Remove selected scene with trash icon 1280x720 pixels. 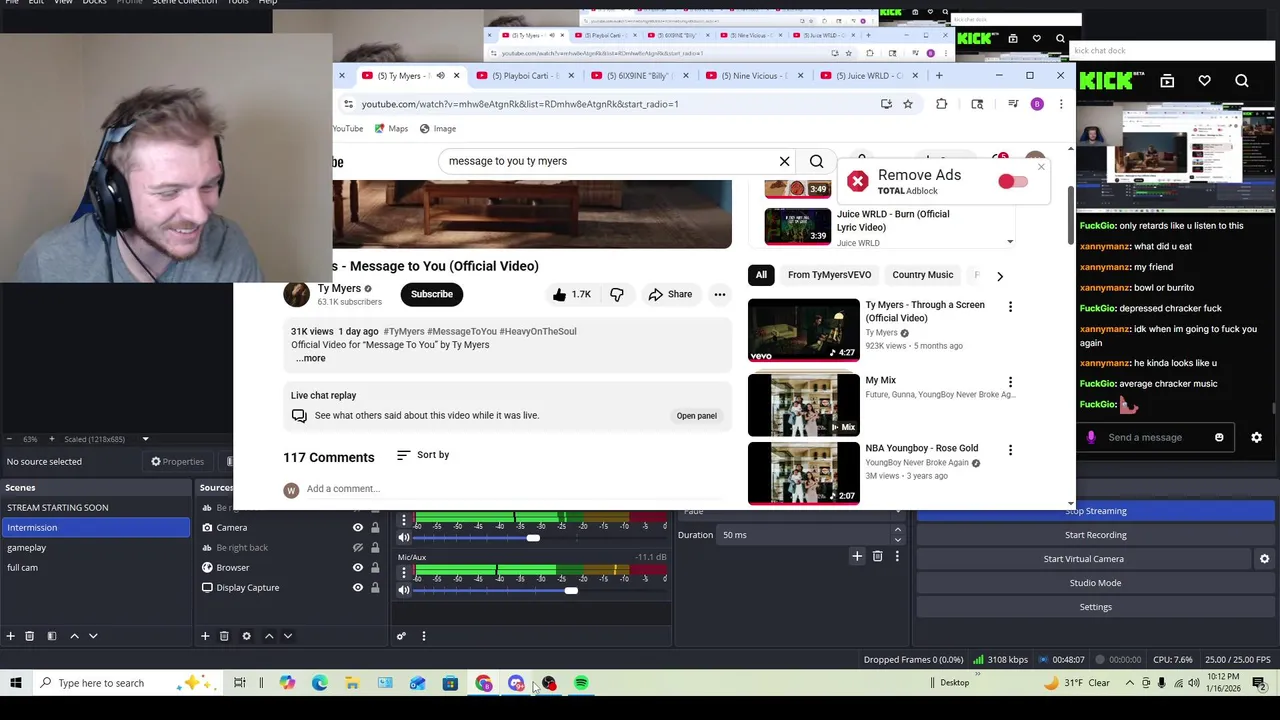(x=29, y=636)
